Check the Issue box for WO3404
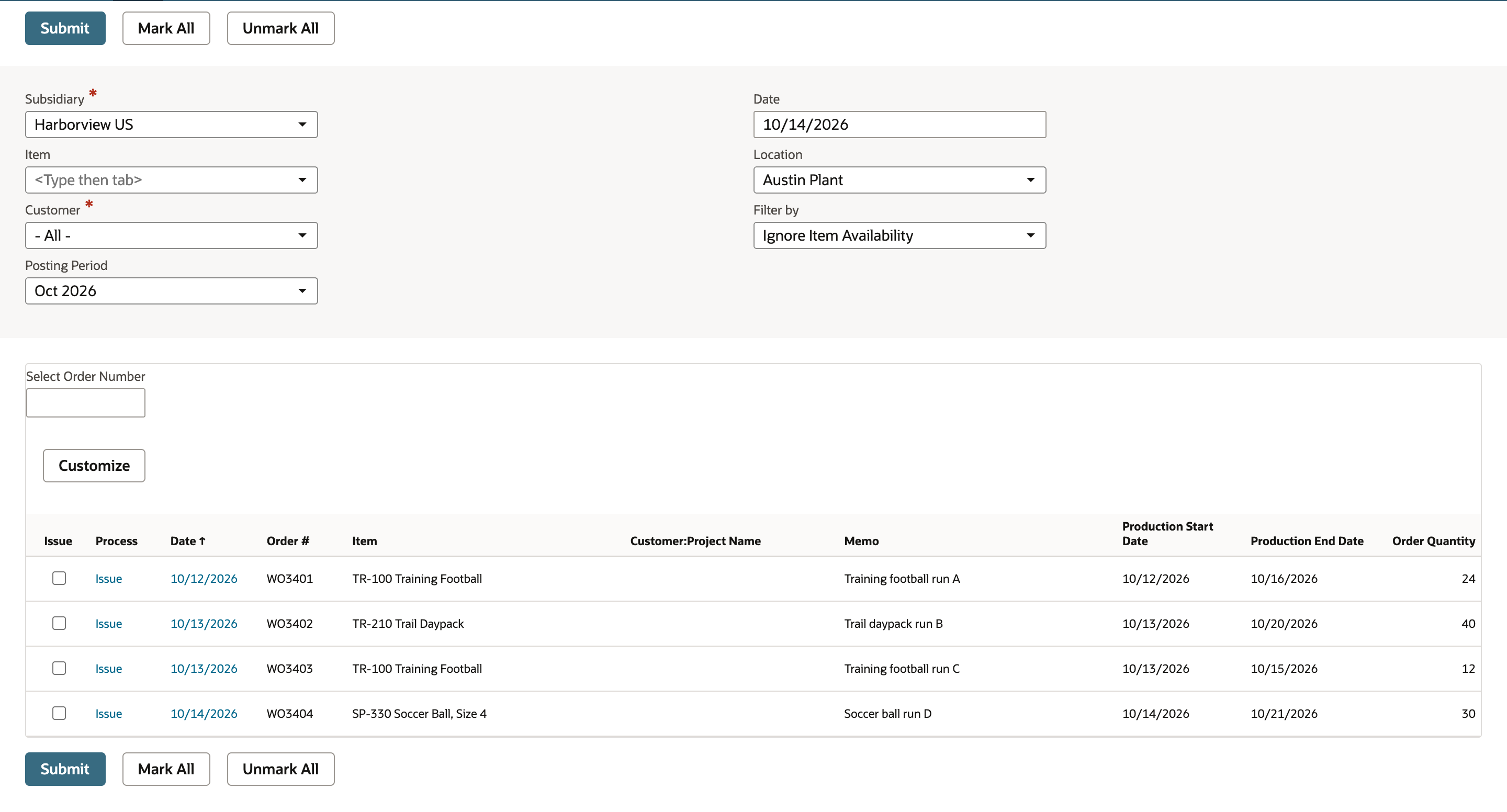The width and height of the screenshot is (1507, 812). 59,713
